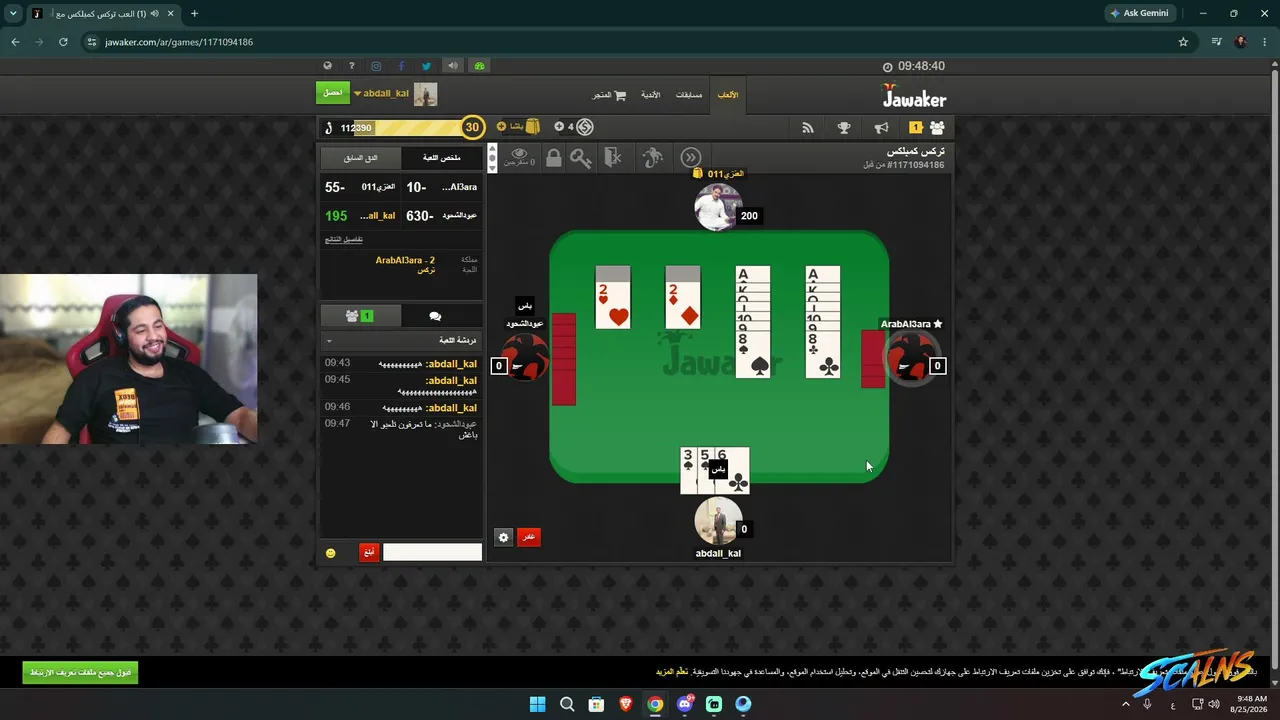Click the red button beside the gear
This screenshot has height=720, width=1280.
tap(528, 537)
